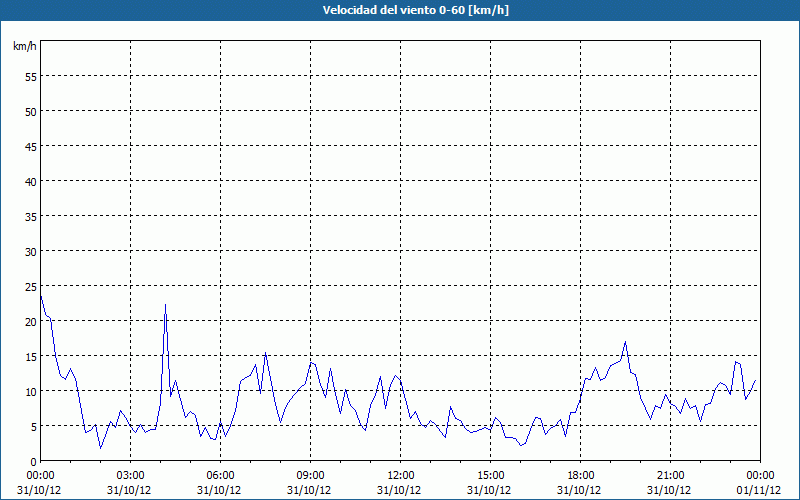The image size is (800, 500).
Task: Click the y-axis value 10
Action: pyautogui.click(x=31, y=391)
